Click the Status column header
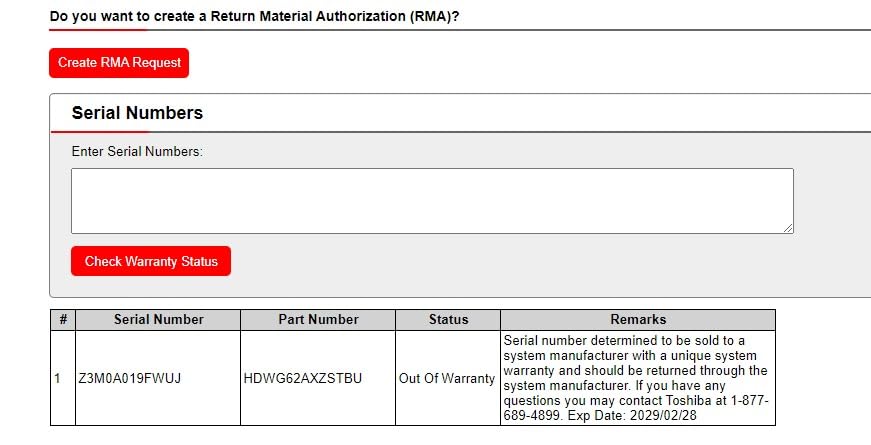Viewport: 871px width, 445px height. coord(448,320)
